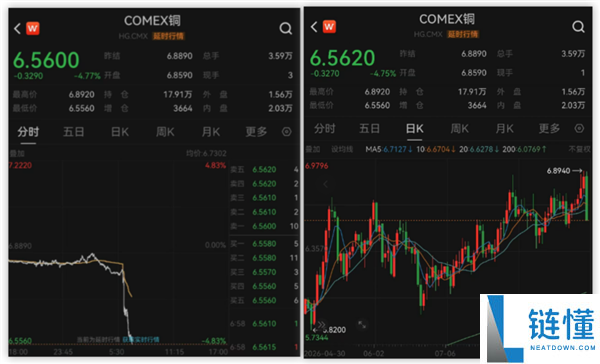The height and width of the screenshot is (364, 600).
Task: Click the MA10 6.6704 indicator value
Action: pyautogui.click(x=435, y=149)
